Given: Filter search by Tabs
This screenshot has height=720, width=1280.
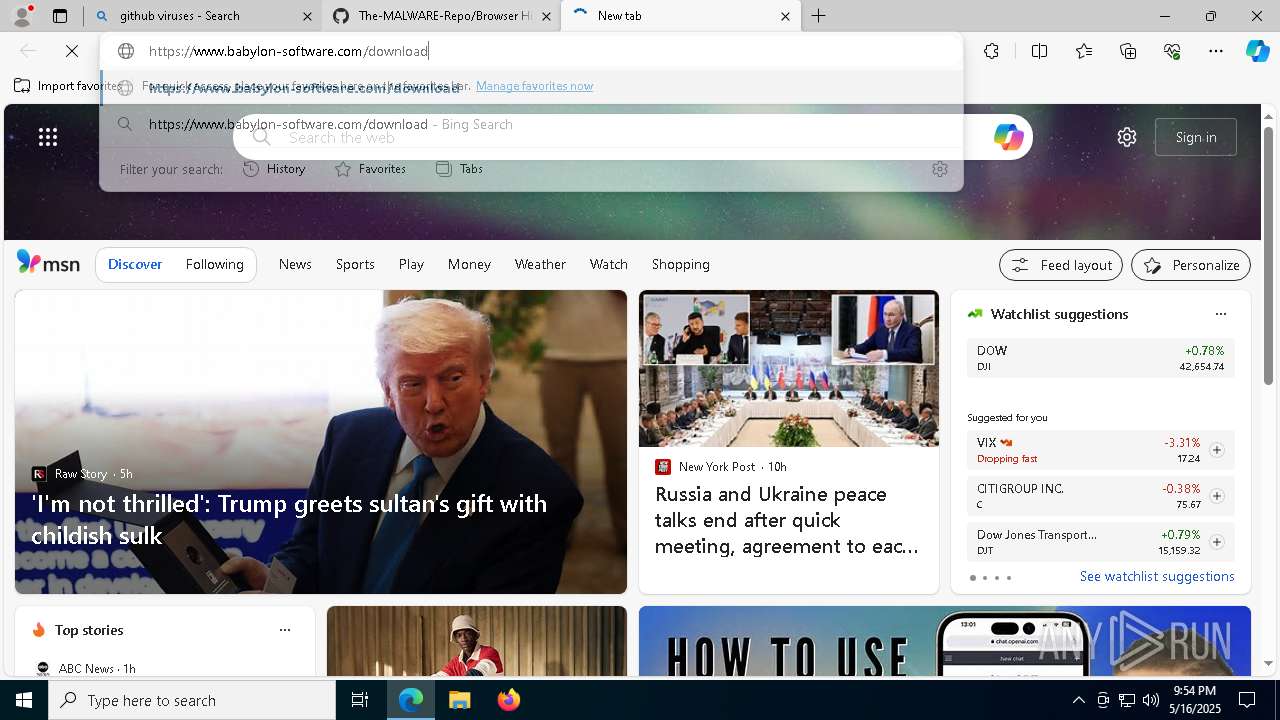Looking at the screenshot, I should coord(460,169).
